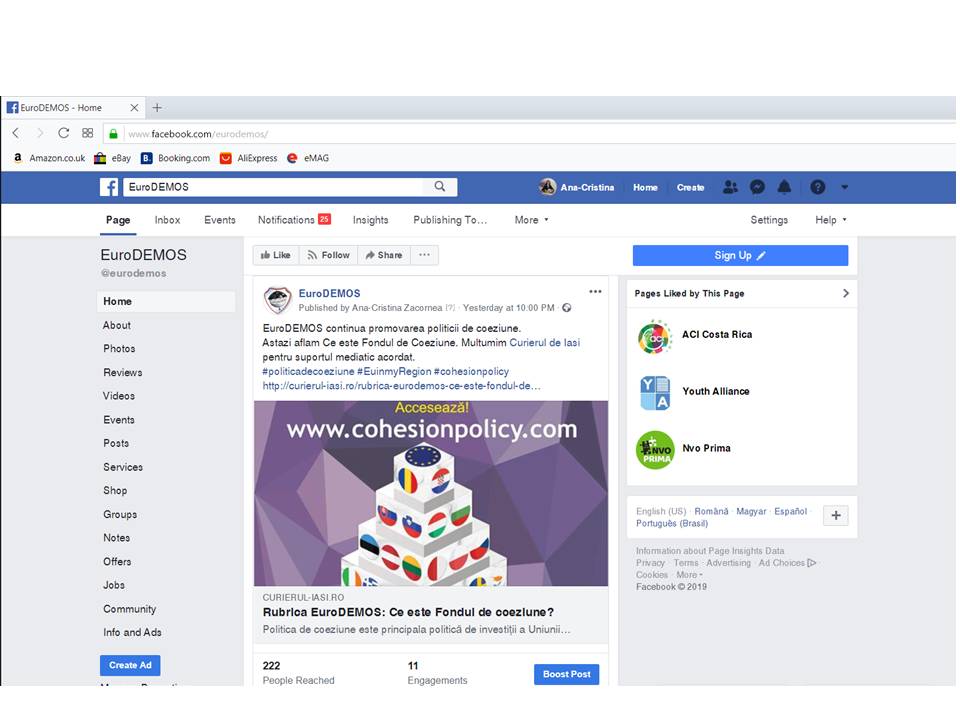Go to Home in the blue bar
Viewport: 960px width, 720px height.
click(645, 187)
